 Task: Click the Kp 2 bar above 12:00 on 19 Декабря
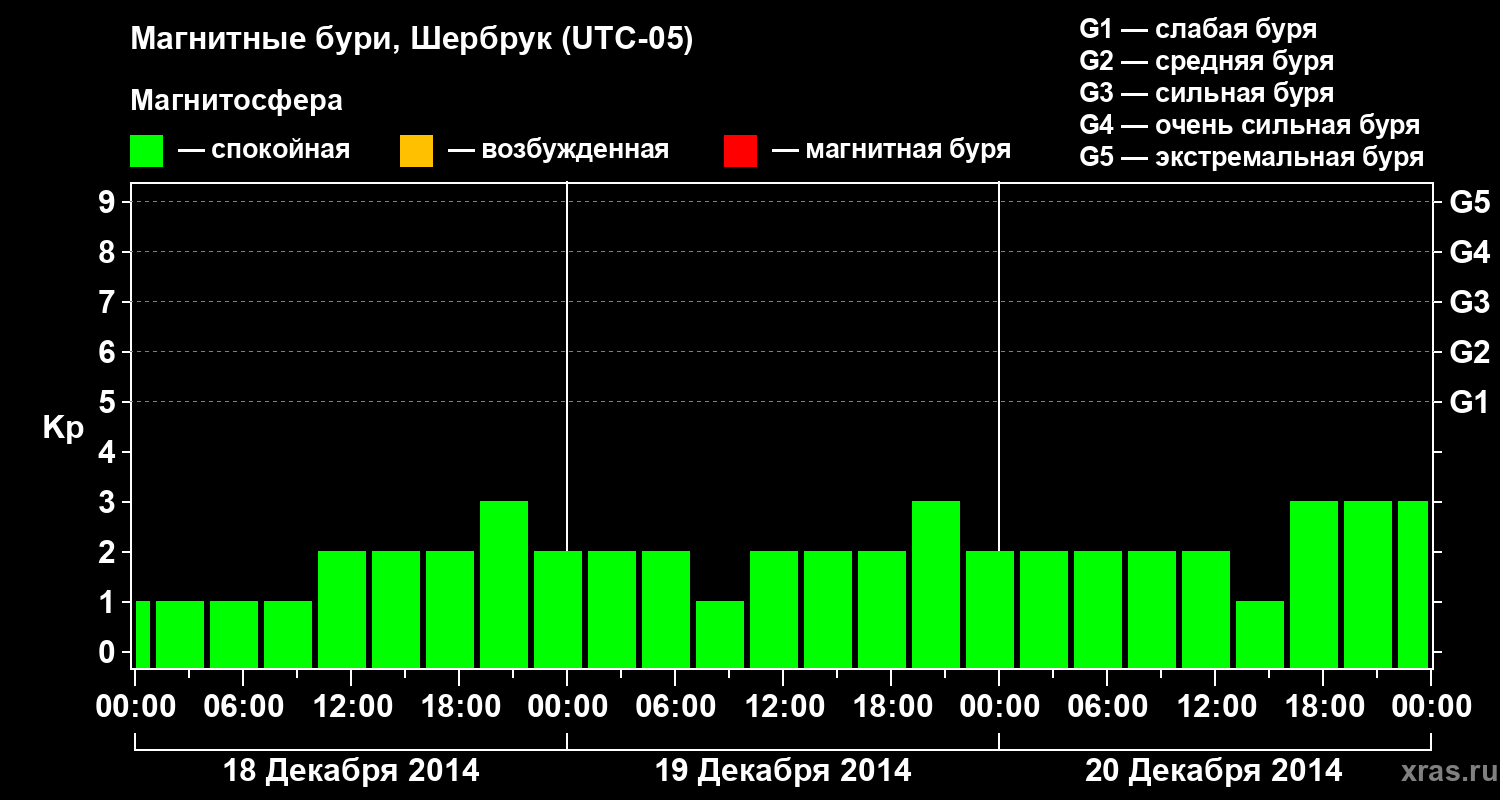click(774, 609)
